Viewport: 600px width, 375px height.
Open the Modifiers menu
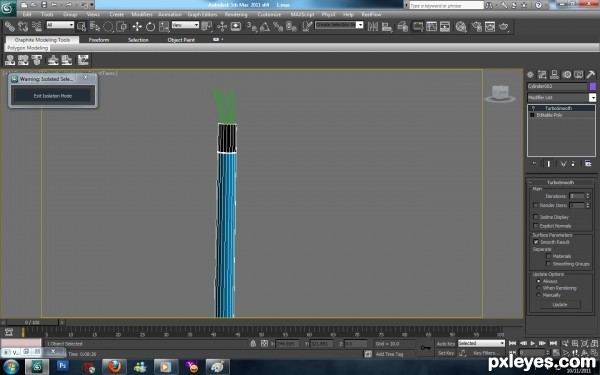(x=142, y=15)
